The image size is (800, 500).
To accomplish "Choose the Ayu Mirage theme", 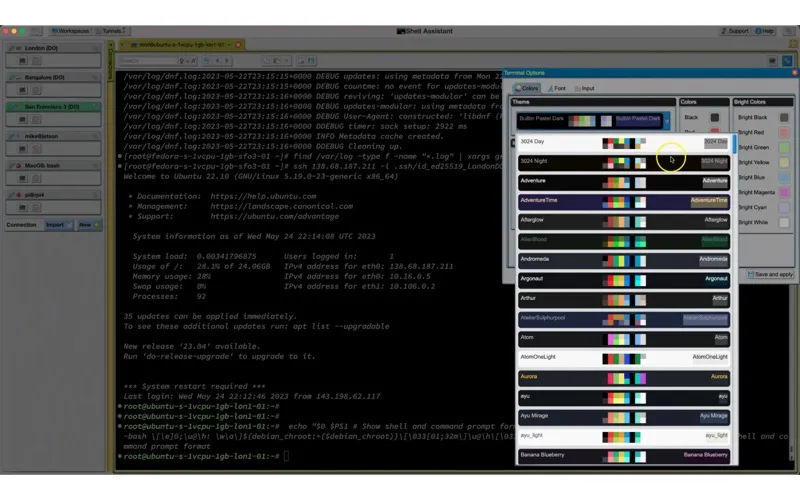I will pyautogui.click(x=623, y=417).
